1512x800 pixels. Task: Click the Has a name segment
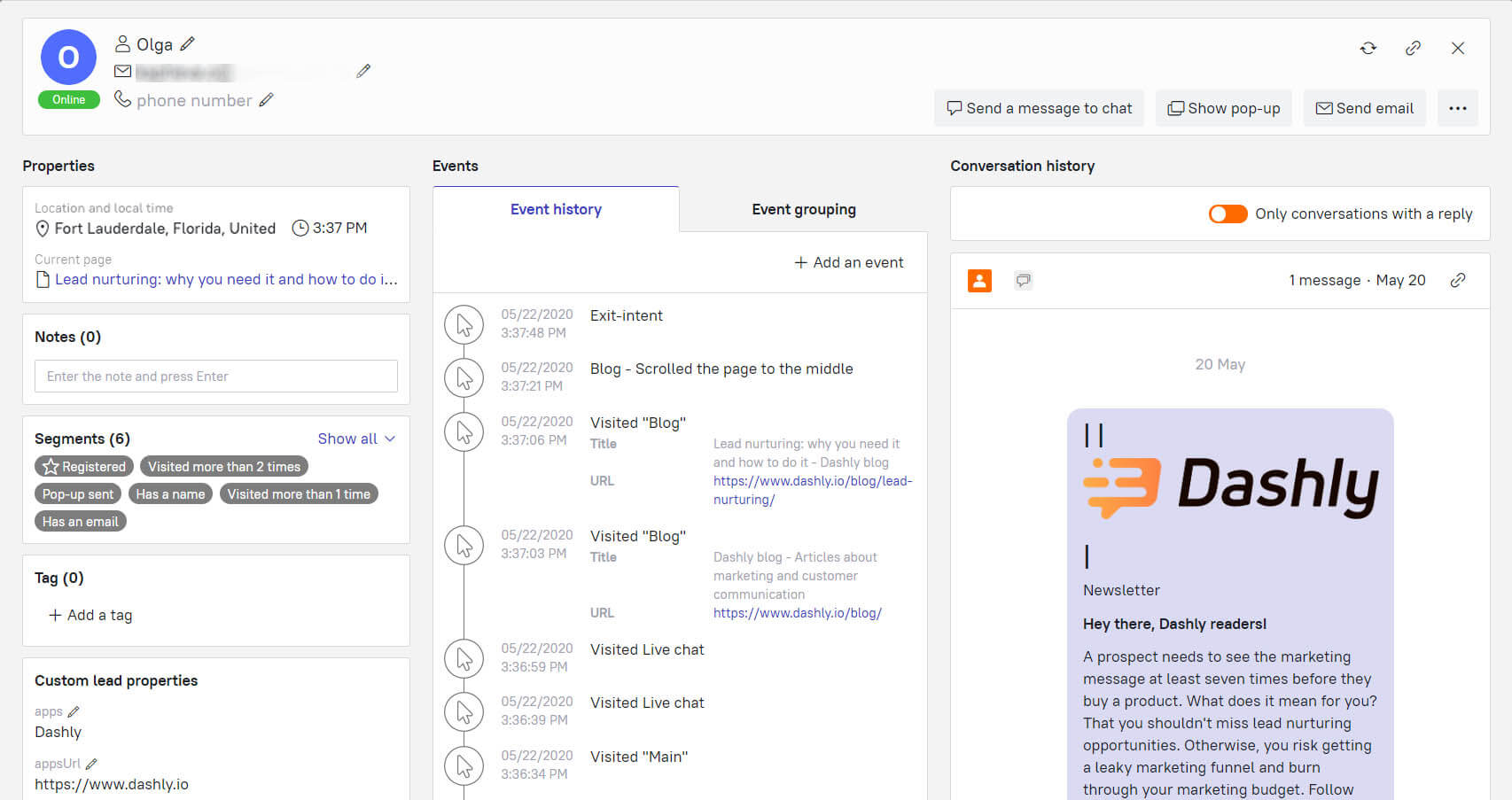[170, 493]
